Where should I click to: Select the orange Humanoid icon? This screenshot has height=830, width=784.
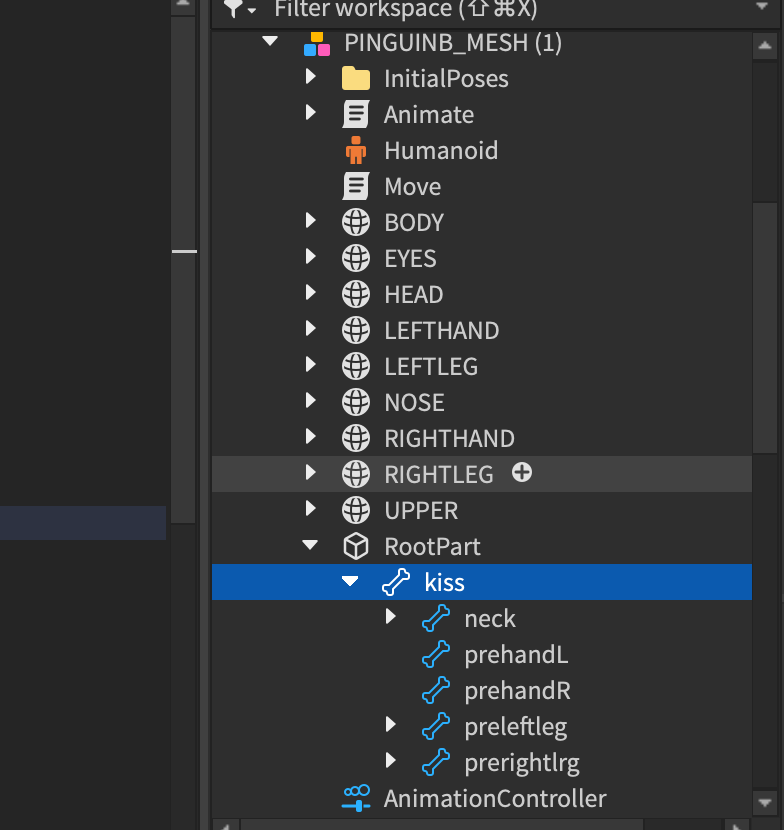355,151
